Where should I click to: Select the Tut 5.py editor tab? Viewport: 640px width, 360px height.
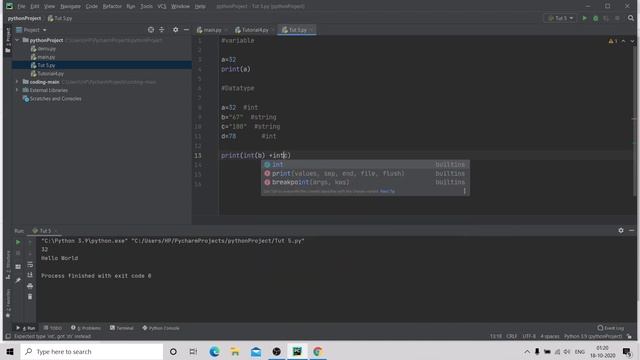(296, 30)
